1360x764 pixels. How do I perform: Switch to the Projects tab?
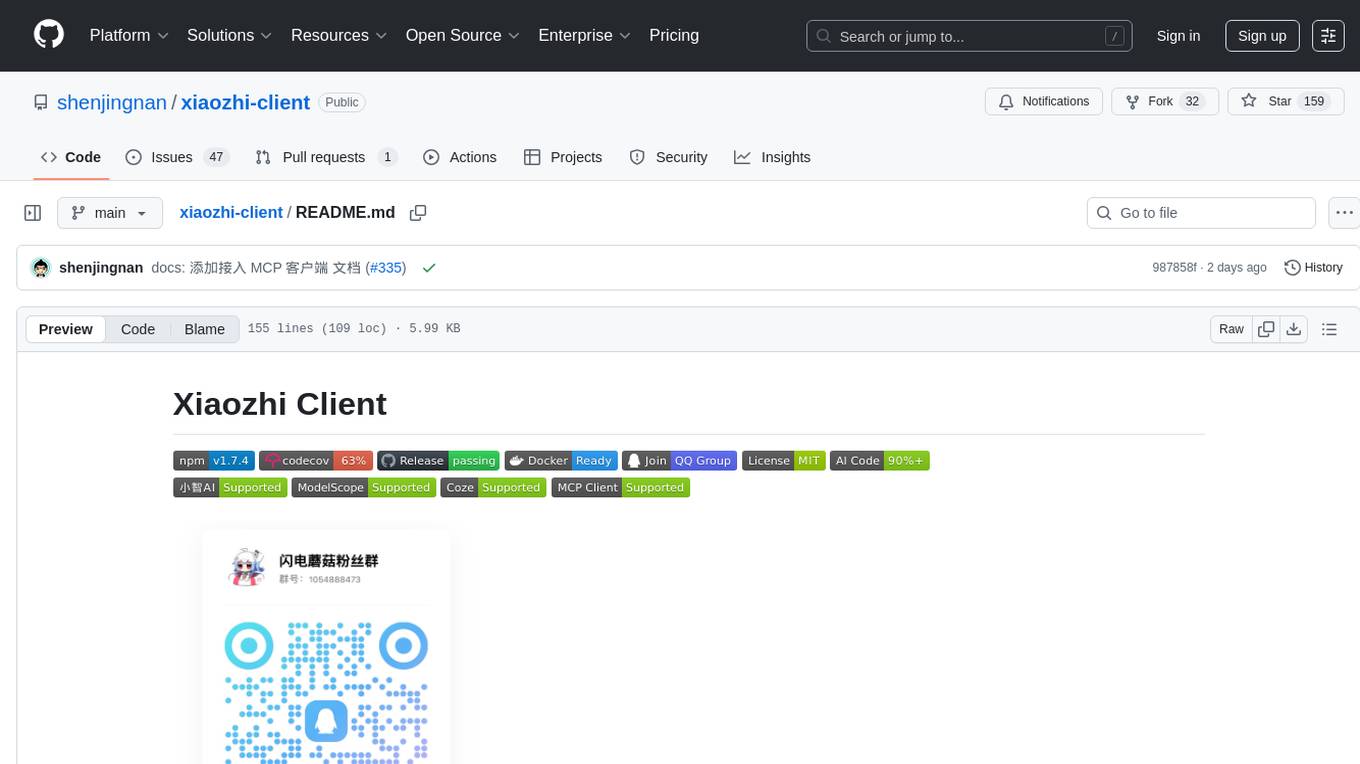tap(563, 157)
